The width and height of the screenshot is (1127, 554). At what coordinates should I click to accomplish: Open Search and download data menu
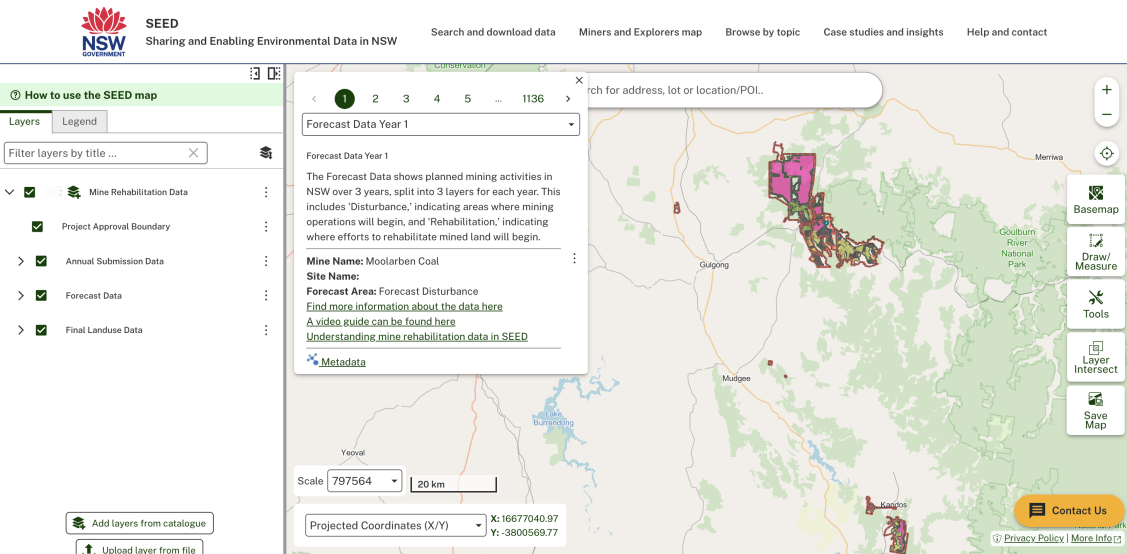[493, 32]
